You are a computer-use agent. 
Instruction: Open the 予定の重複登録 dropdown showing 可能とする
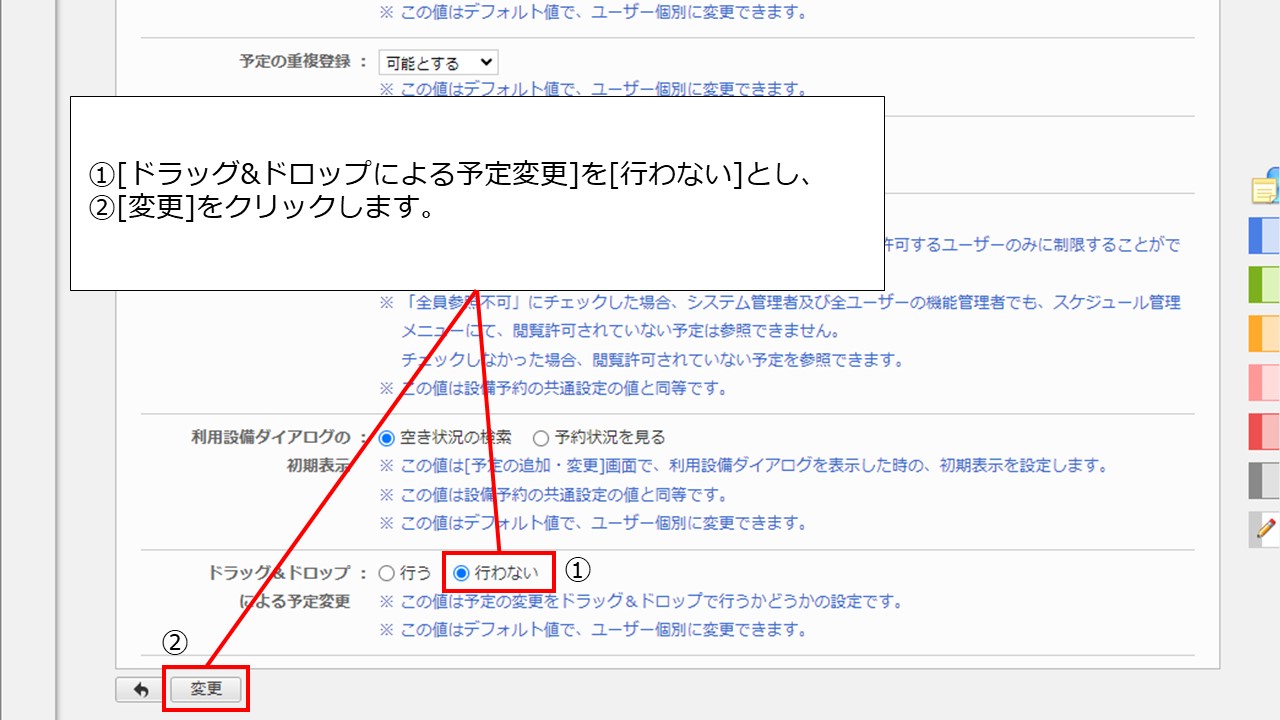coord(438,63)
